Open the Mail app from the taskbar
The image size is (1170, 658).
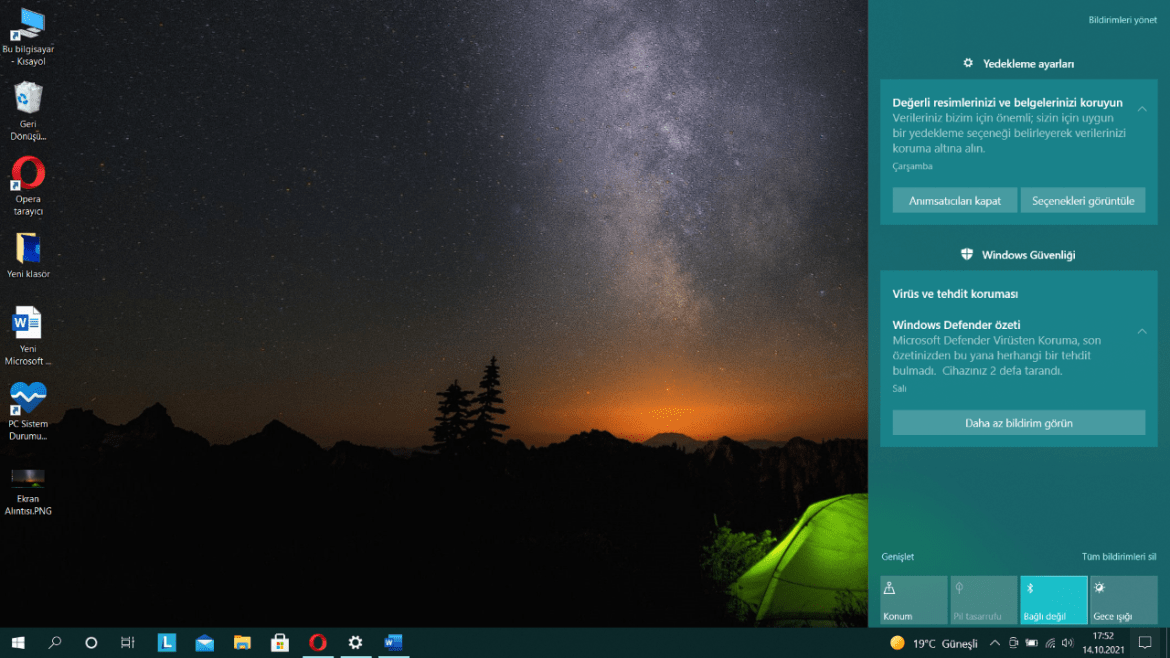[x=204, y=643]
